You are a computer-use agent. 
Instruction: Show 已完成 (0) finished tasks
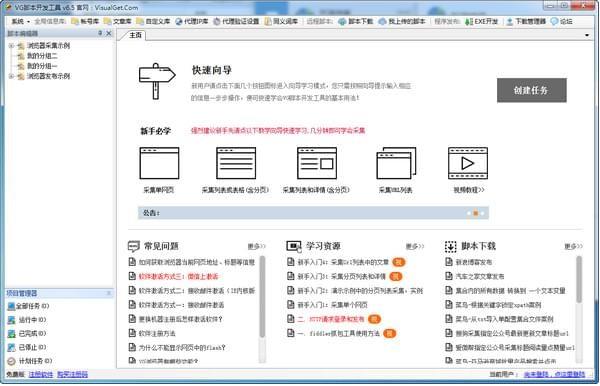click(x=27, y=334)
